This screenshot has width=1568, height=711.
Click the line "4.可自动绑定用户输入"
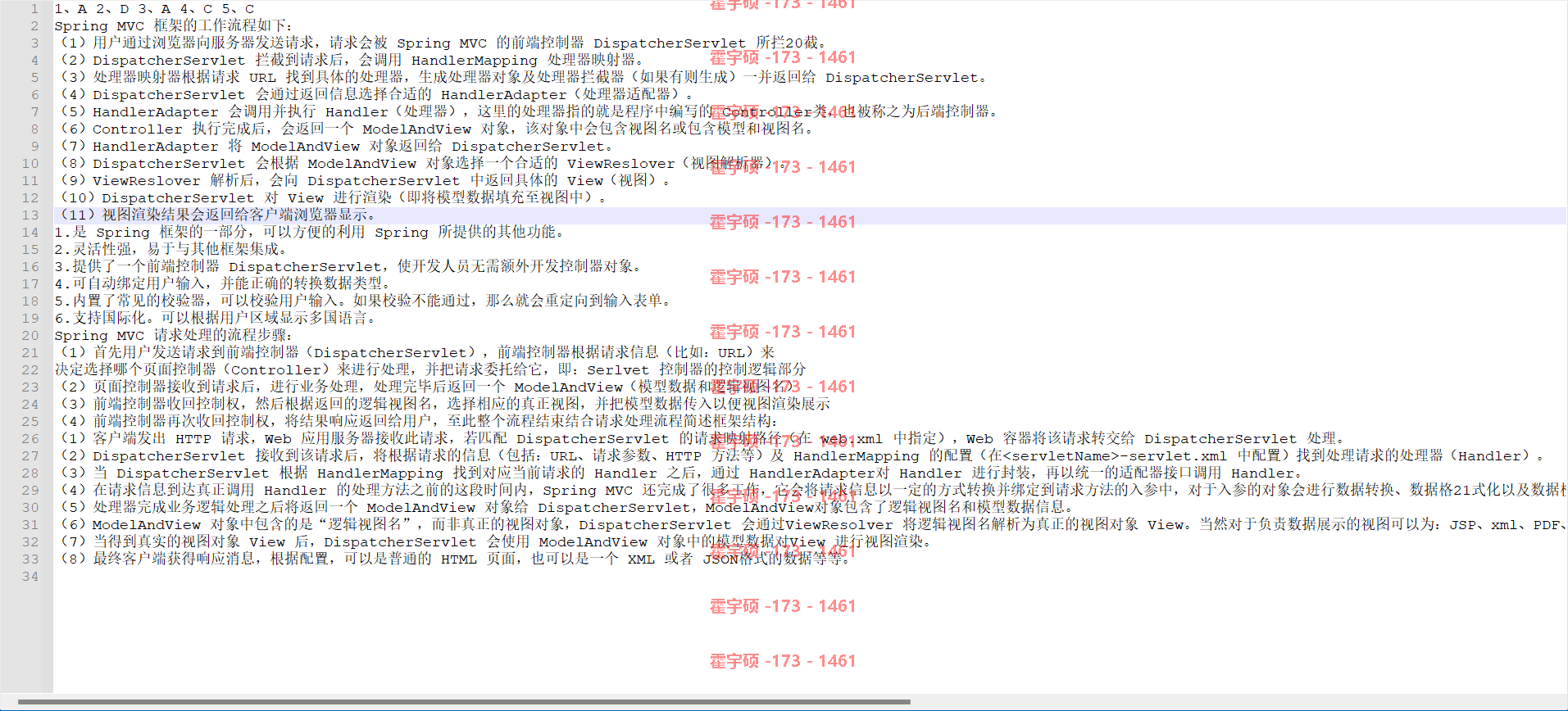click(223, 284)
